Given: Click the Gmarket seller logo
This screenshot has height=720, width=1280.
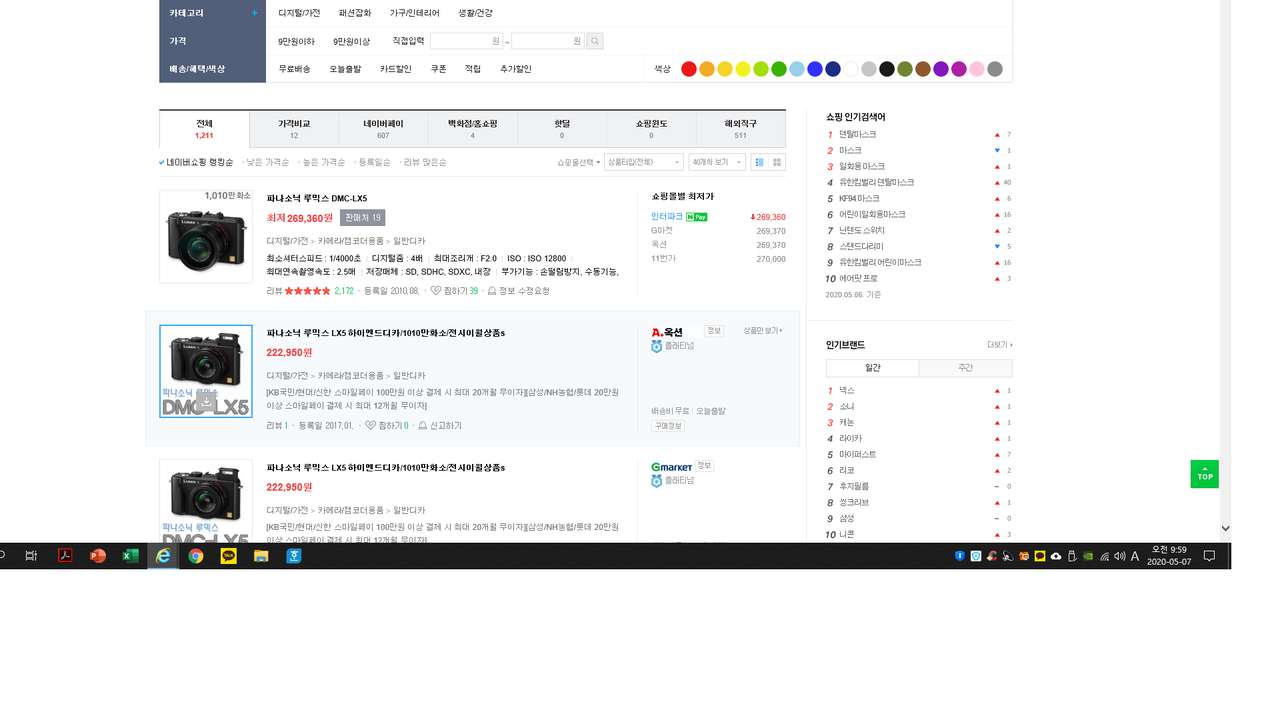Looking at the screenshot, I should 671,466.
